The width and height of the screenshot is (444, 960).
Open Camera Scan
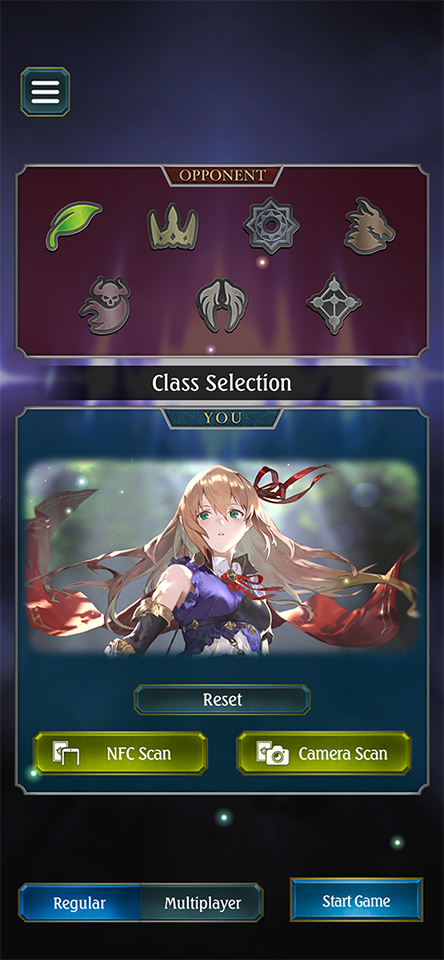coord(324,753)
